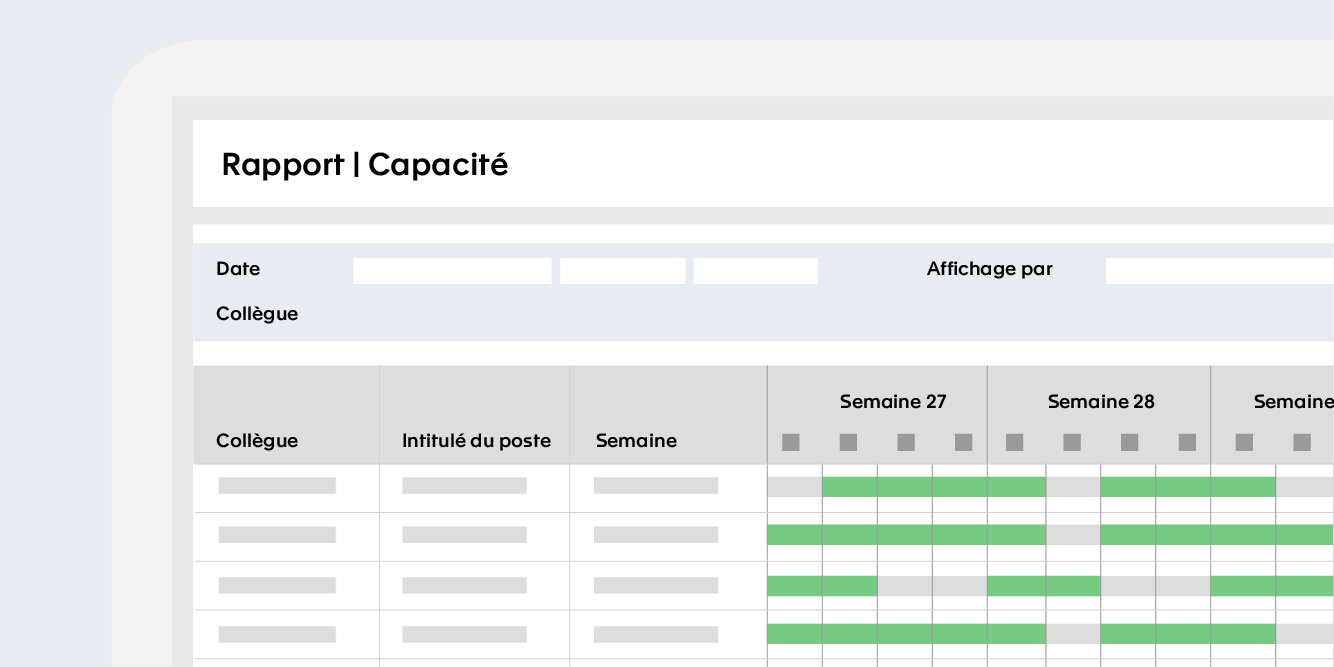This screenshot has width=1334, height=667.
Task: Click the middle of three Date fields
Action: [623, 271]
